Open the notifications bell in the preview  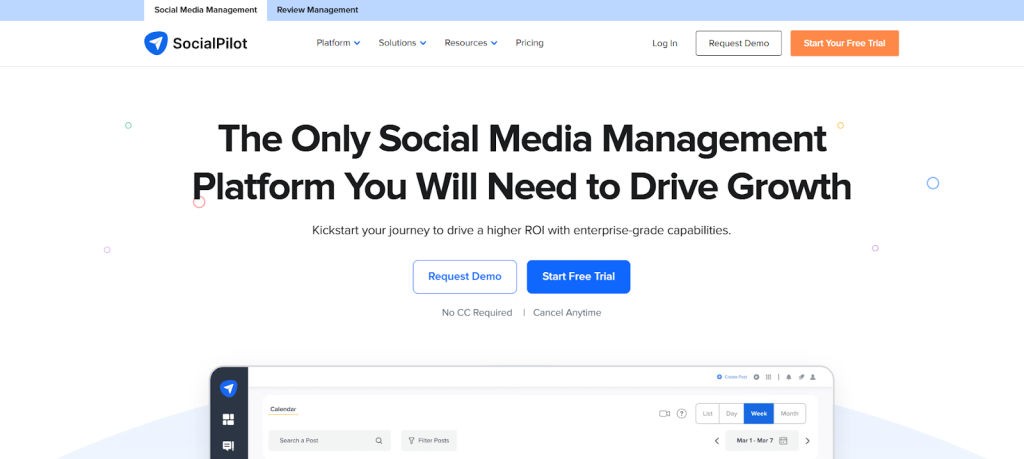[789, 377]
